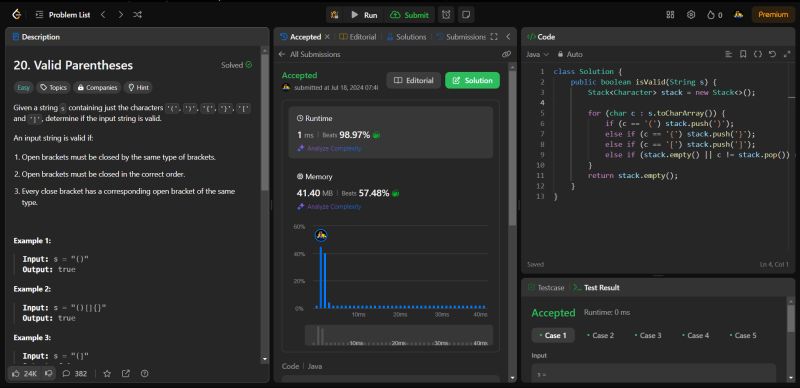This screenshot has height=388, width=800.
Task: Click the green Solution button
Action: click(x=472, y=80)
